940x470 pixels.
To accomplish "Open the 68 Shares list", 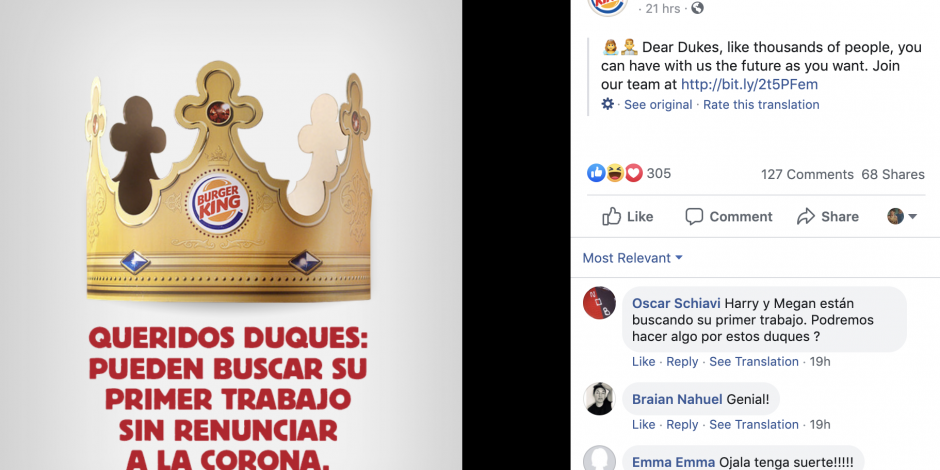I will 893,174.
